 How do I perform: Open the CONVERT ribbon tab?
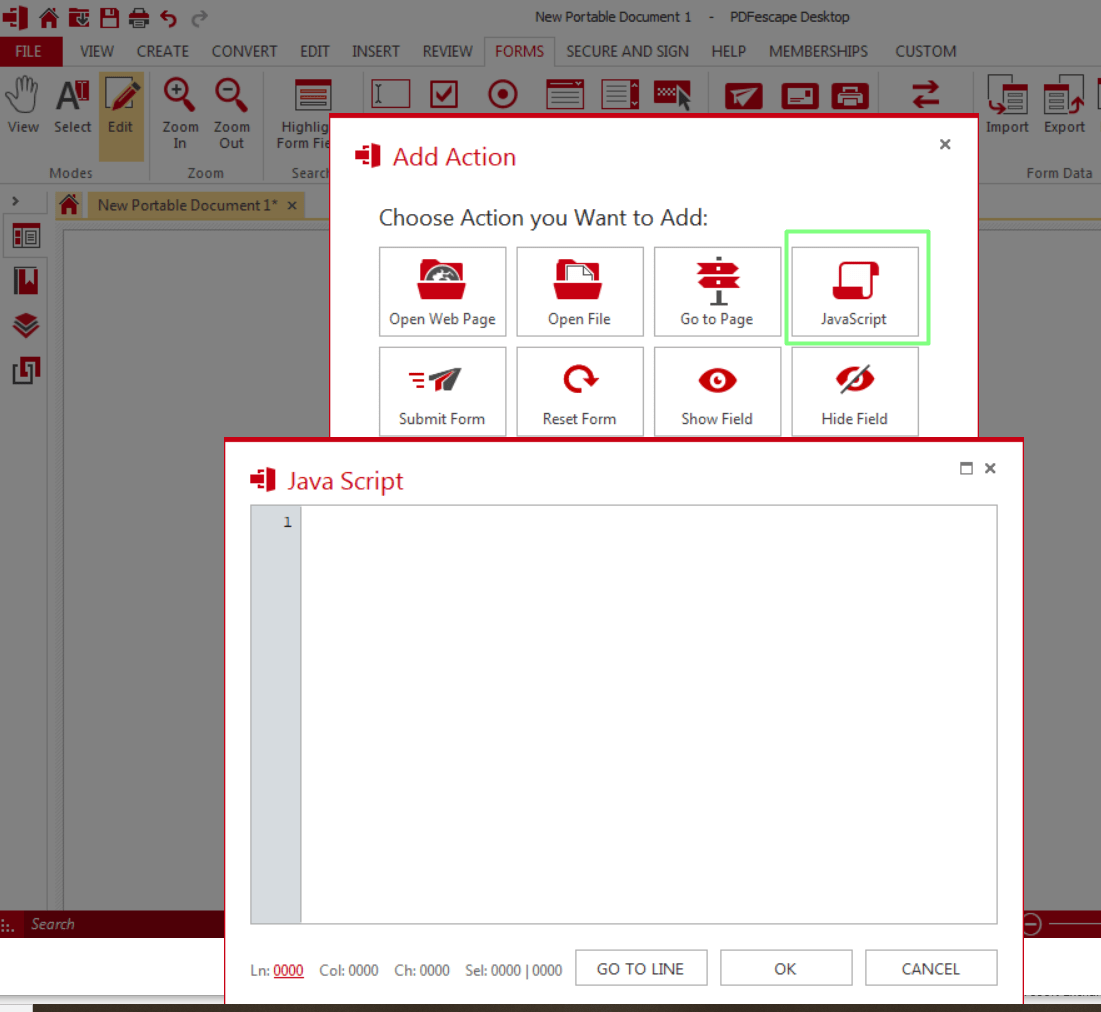[244, 51]
